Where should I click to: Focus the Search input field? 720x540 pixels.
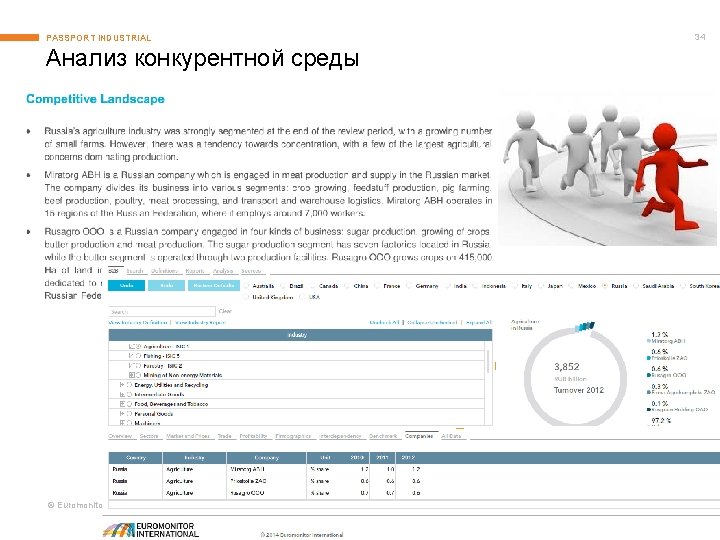point(162,311)
